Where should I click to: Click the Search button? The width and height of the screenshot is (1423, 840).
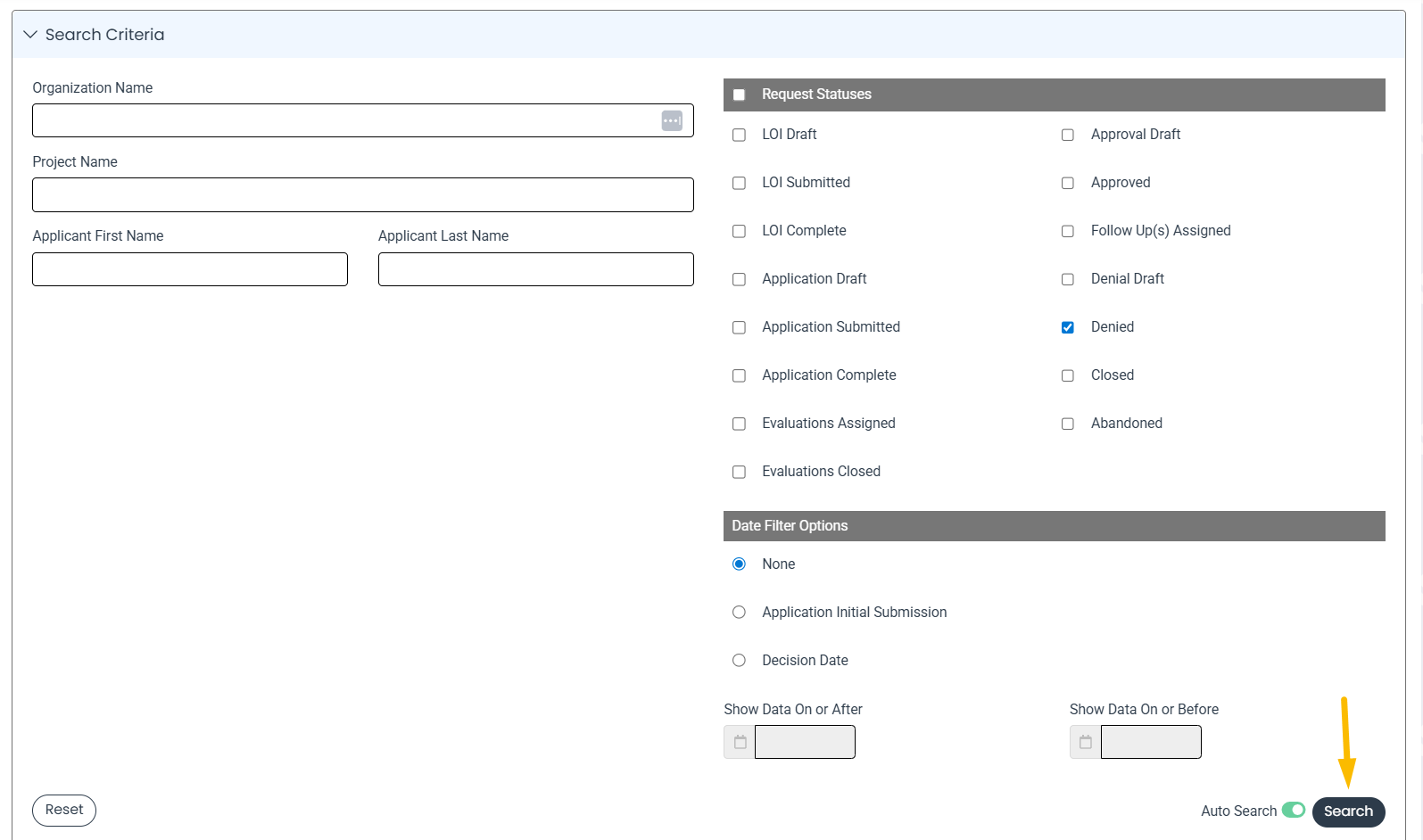1348,811
